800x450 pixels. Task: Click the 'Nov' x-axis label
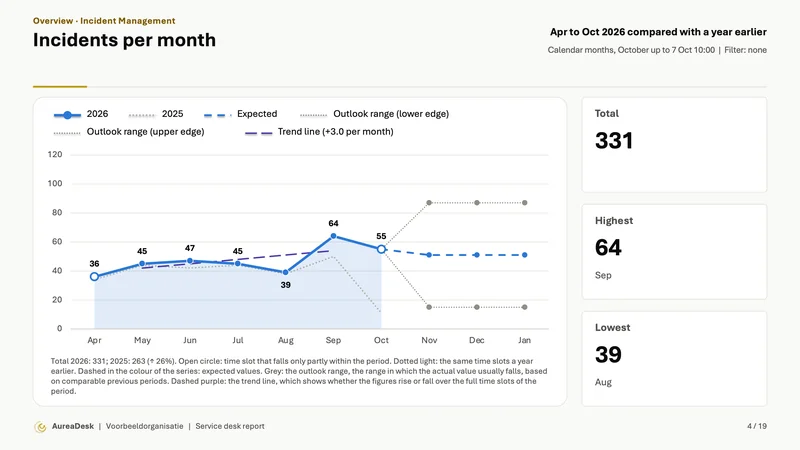[429, 340]
